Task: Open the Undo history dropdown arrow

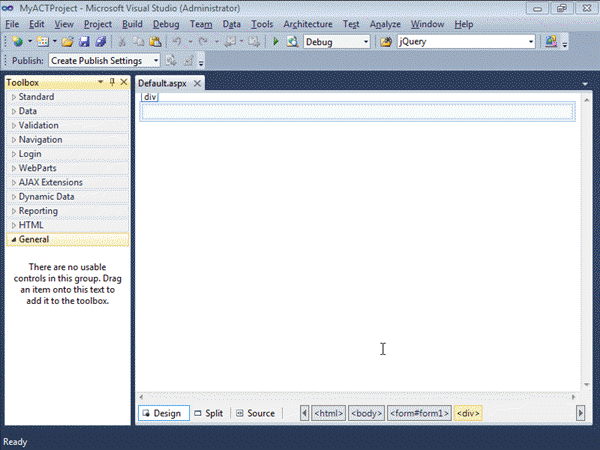Action: 190,41
